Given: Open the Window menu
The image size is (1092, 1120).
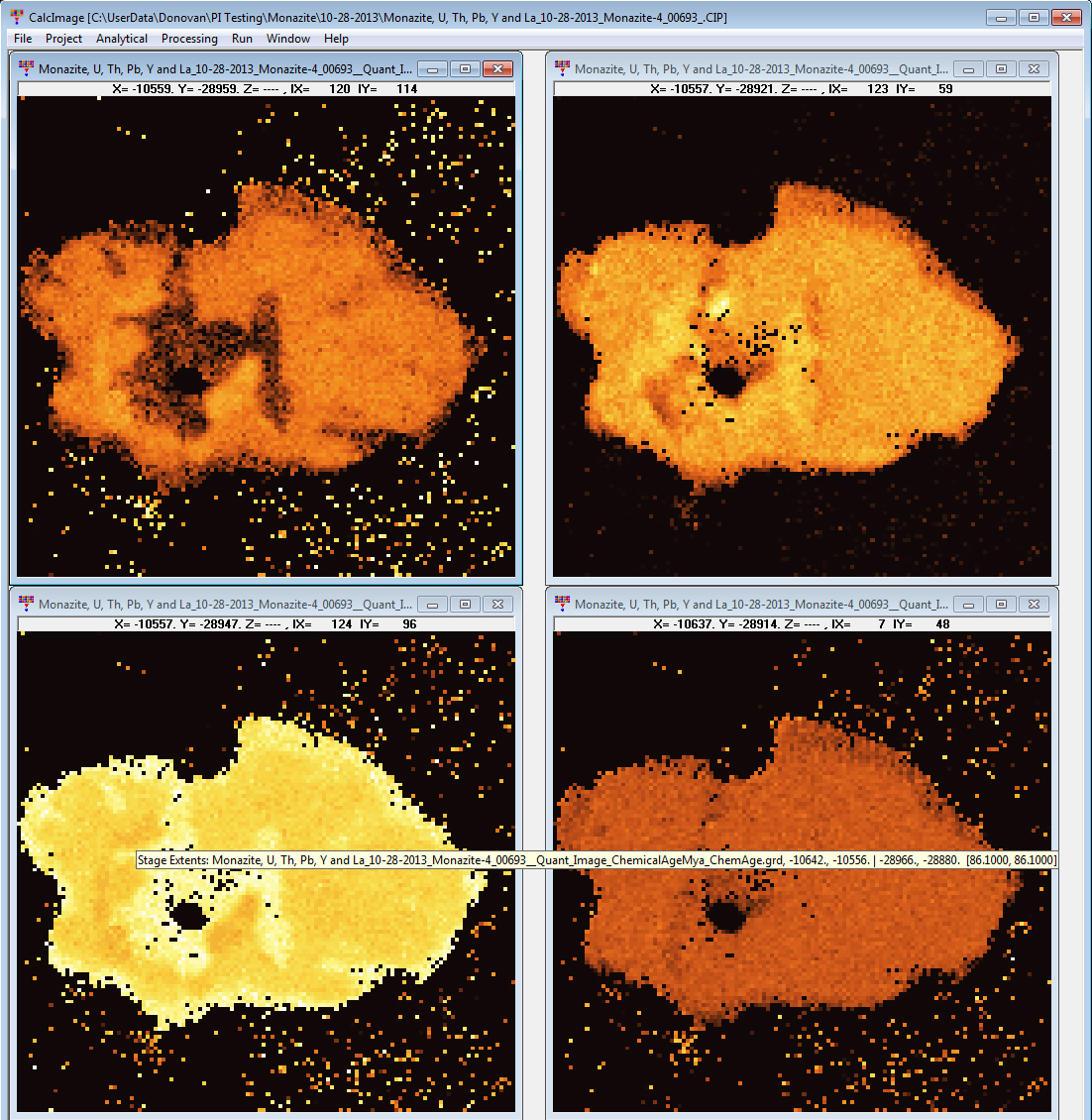Looking at the screenshot, I should click(x=288, y=39).
